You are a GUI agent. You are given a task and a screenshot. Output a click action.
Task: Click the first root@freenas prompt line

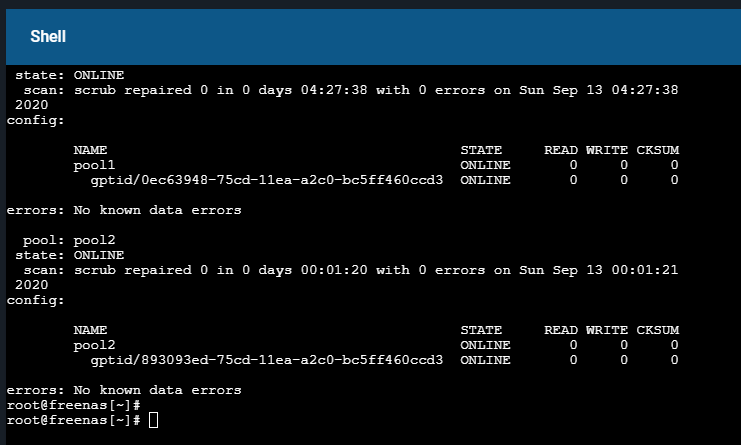pos(73,405)
